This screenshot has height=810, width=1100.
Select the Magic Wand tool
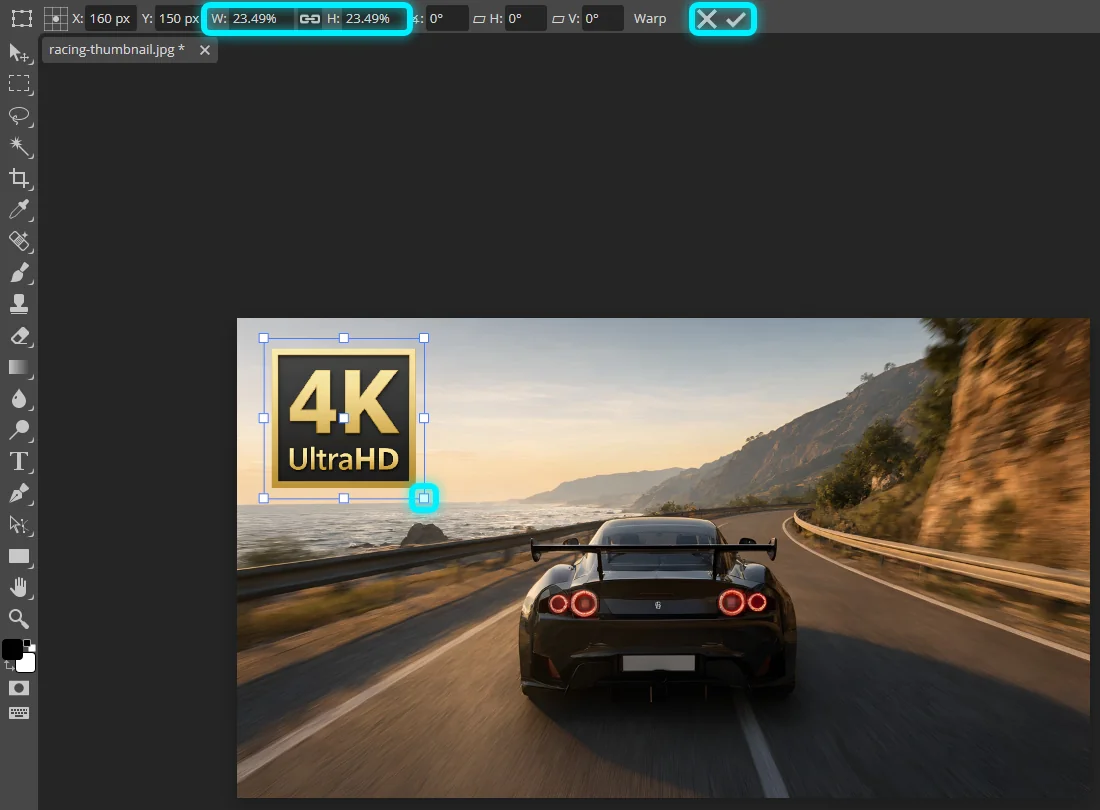[19, 147]
